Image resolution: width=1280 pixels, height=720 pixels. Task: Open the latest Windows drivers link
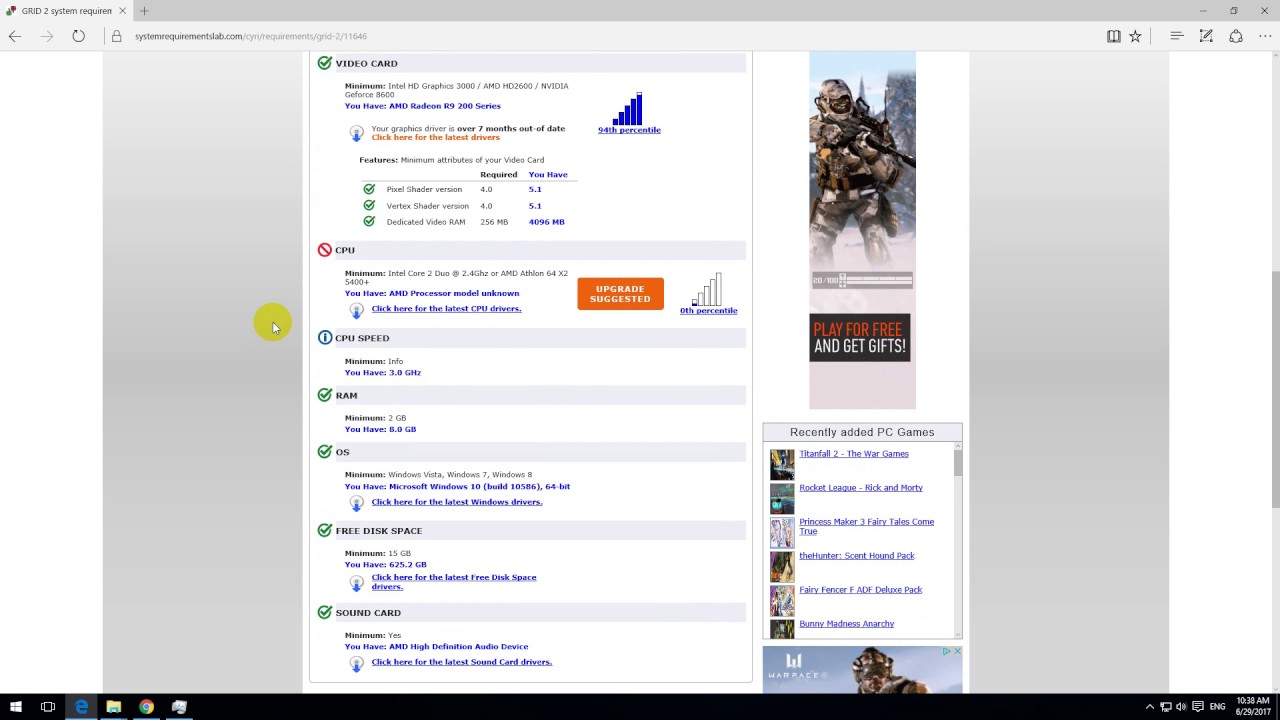click(x=457, y=502)
